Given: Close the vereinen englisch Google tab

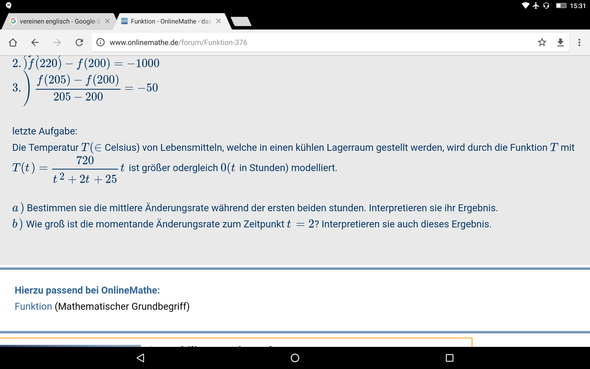Looking at the screenshot, I should point(107,21).
